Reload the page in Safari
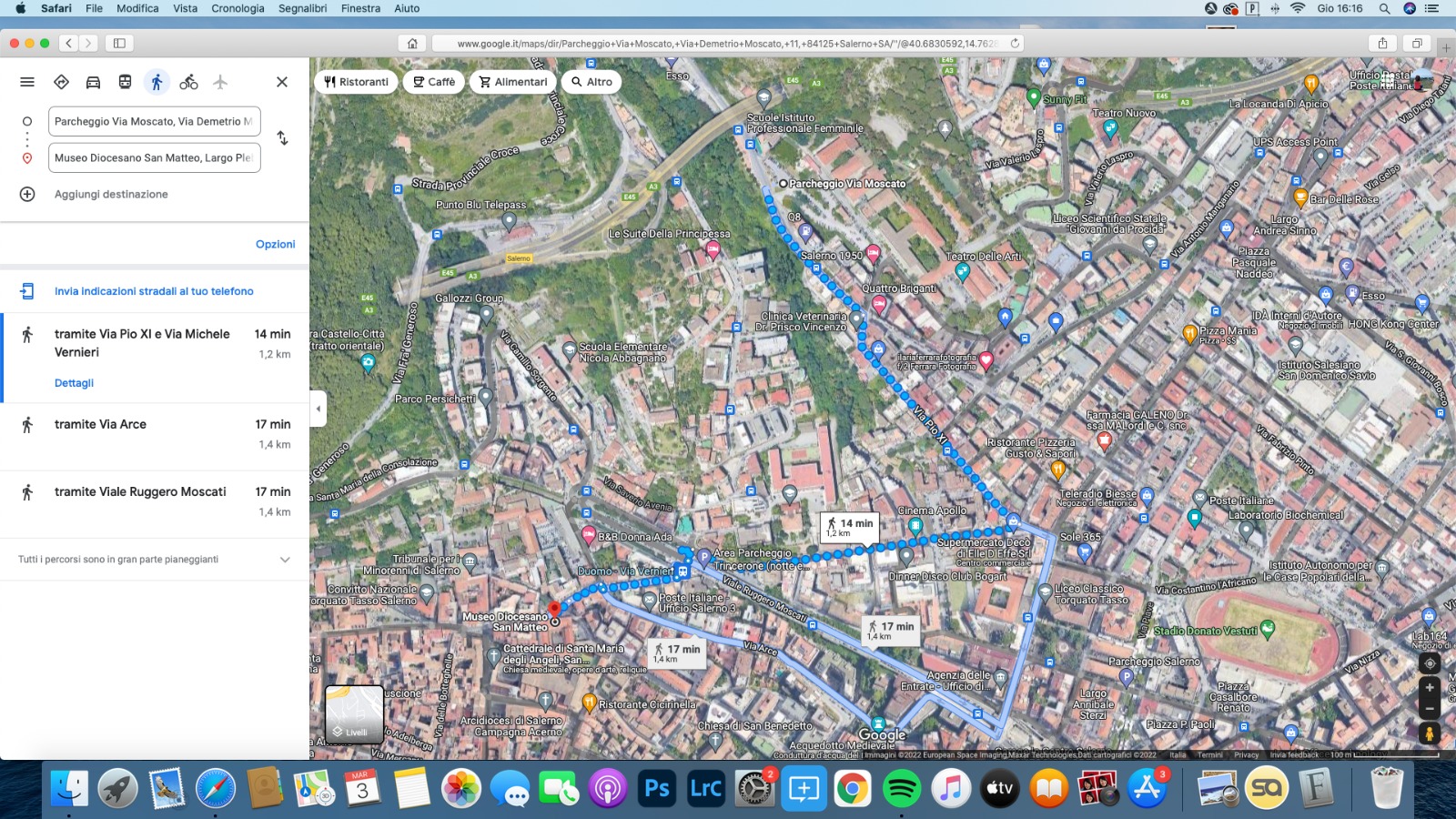Viewport: 1456px width, 819px height. click(1015, 43)
